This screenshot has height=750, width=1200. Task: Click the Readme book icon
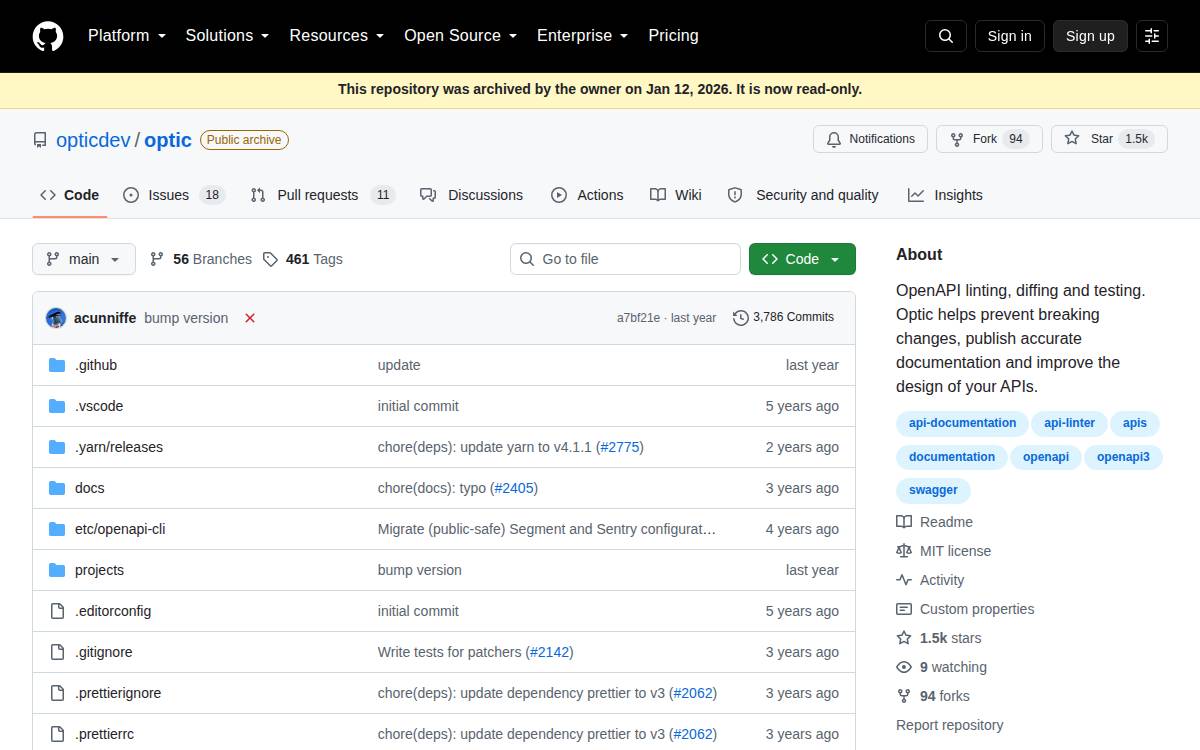tap(904, 522)
